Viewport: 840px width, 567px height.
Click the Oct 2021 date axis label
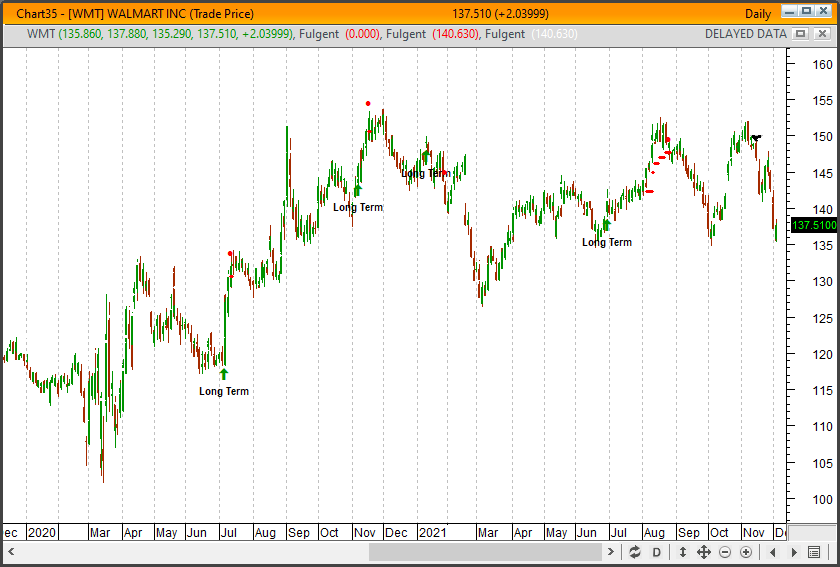[x=719, y=533]
